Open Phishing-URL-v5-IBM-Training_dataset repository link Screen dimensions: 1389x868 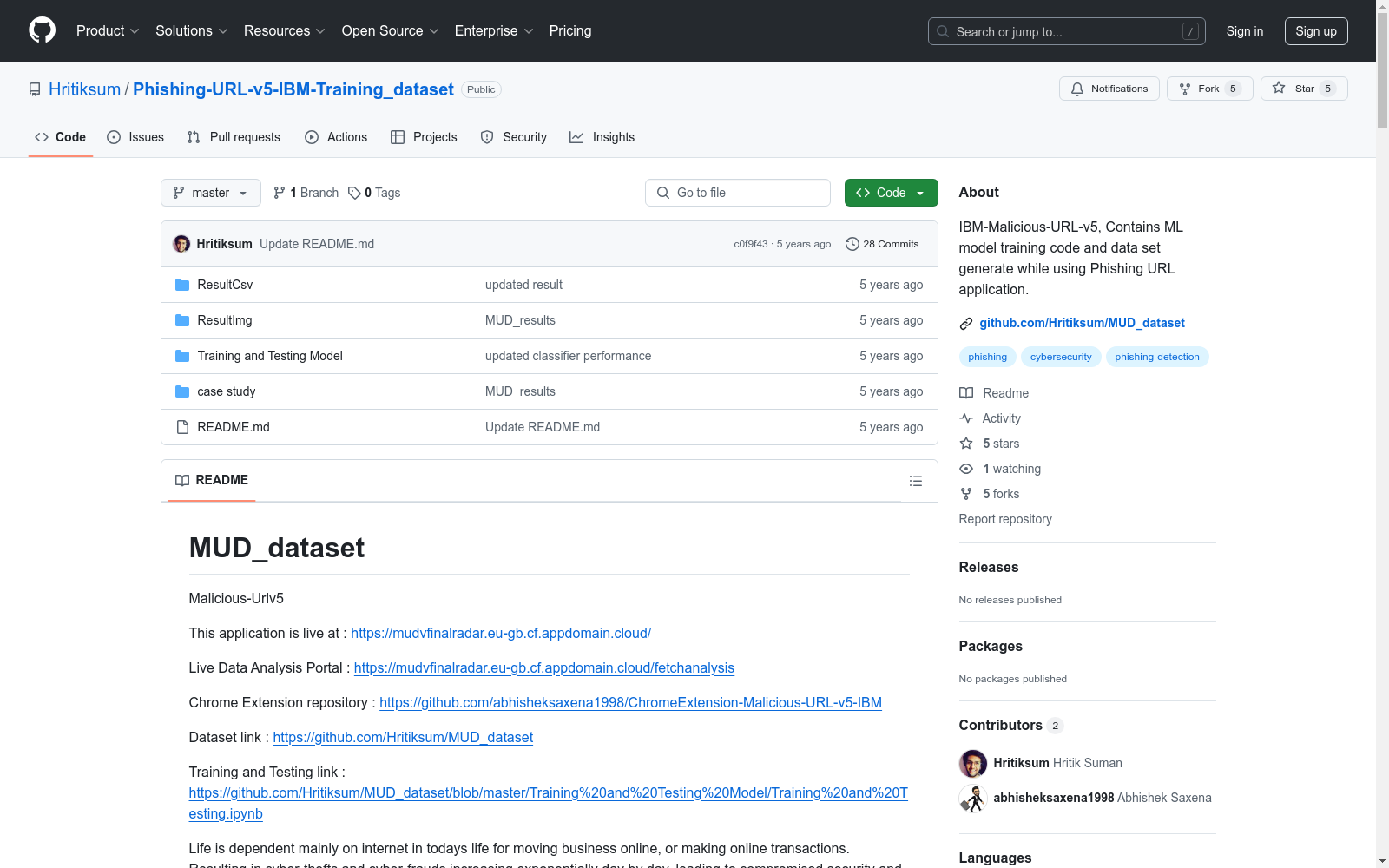point(293,89)
